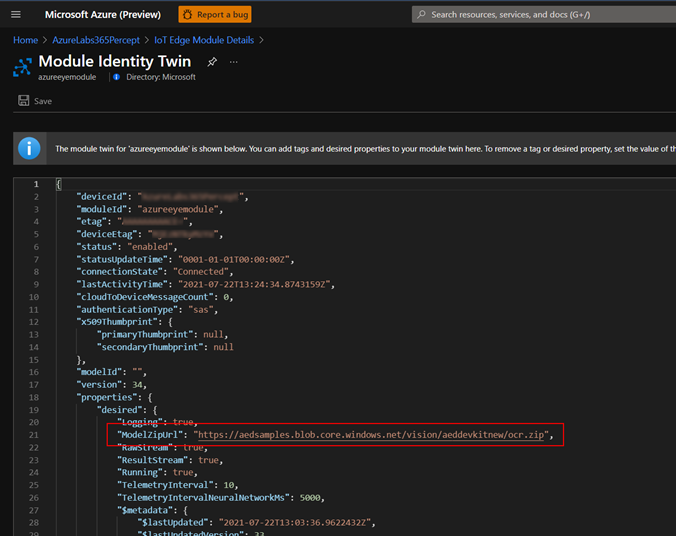676x536 pixels.
Task: Click the "enabled" status value
Action: coord(150,247)
